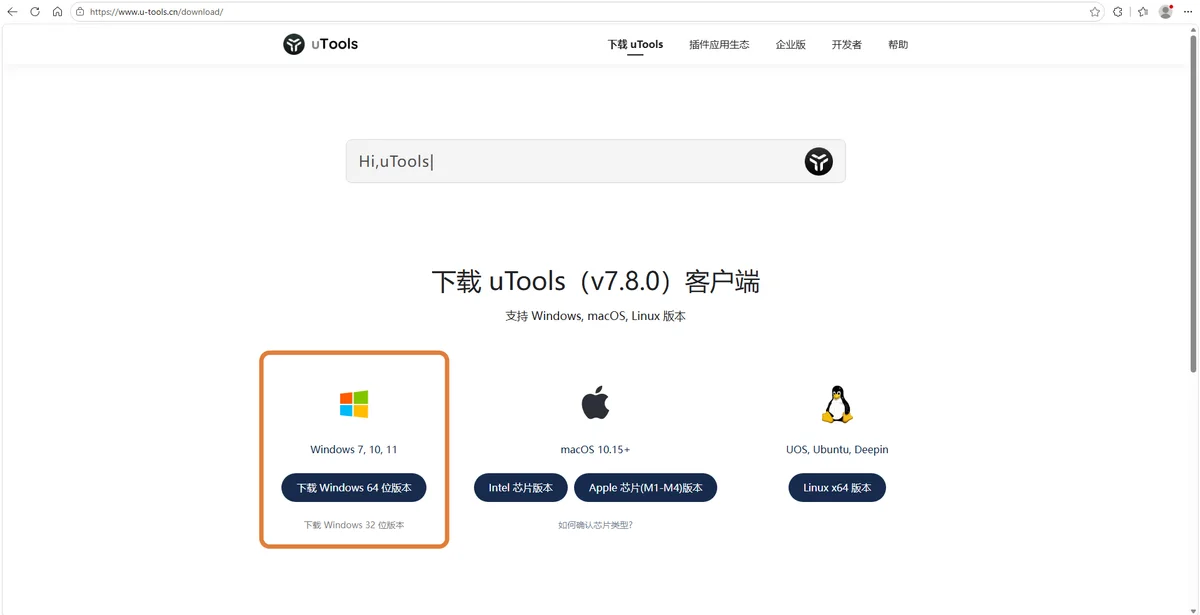The image size is (1200, 615).
Task: Open the 插件应用生态 nav item
Action: point(719,44)
